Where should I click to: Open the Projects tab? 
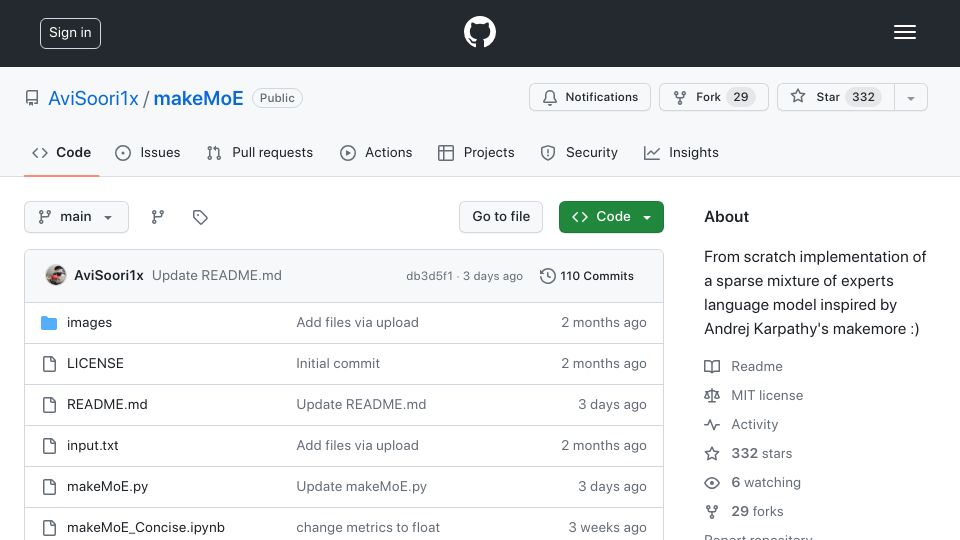(476, 152)
